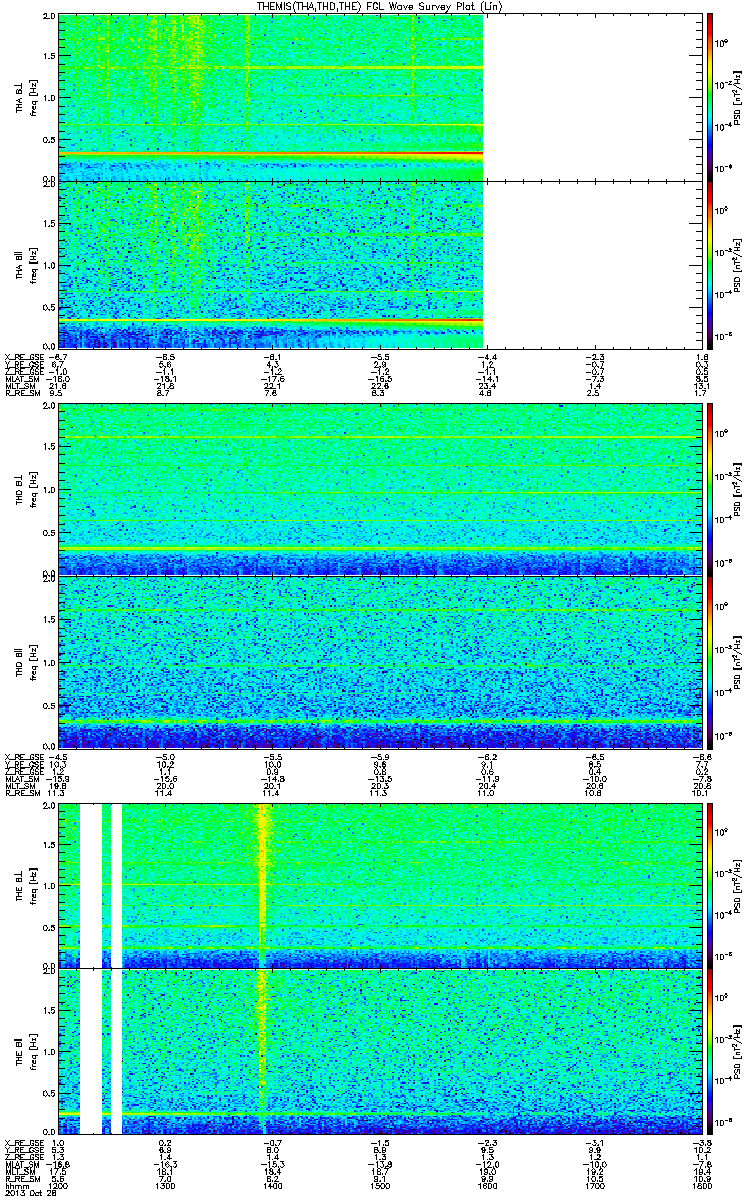
Task: Click the THA BII spectrogram panel
Action: coord(380,265)
